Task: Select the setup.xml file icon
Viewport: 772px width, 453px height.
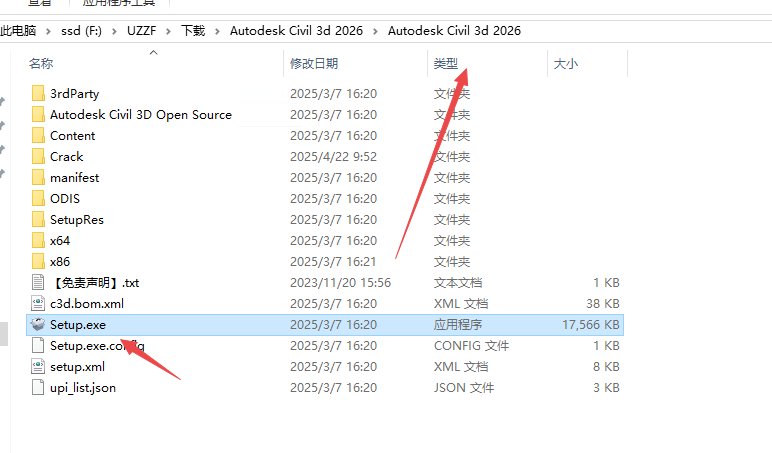Action: coord(38,367)
